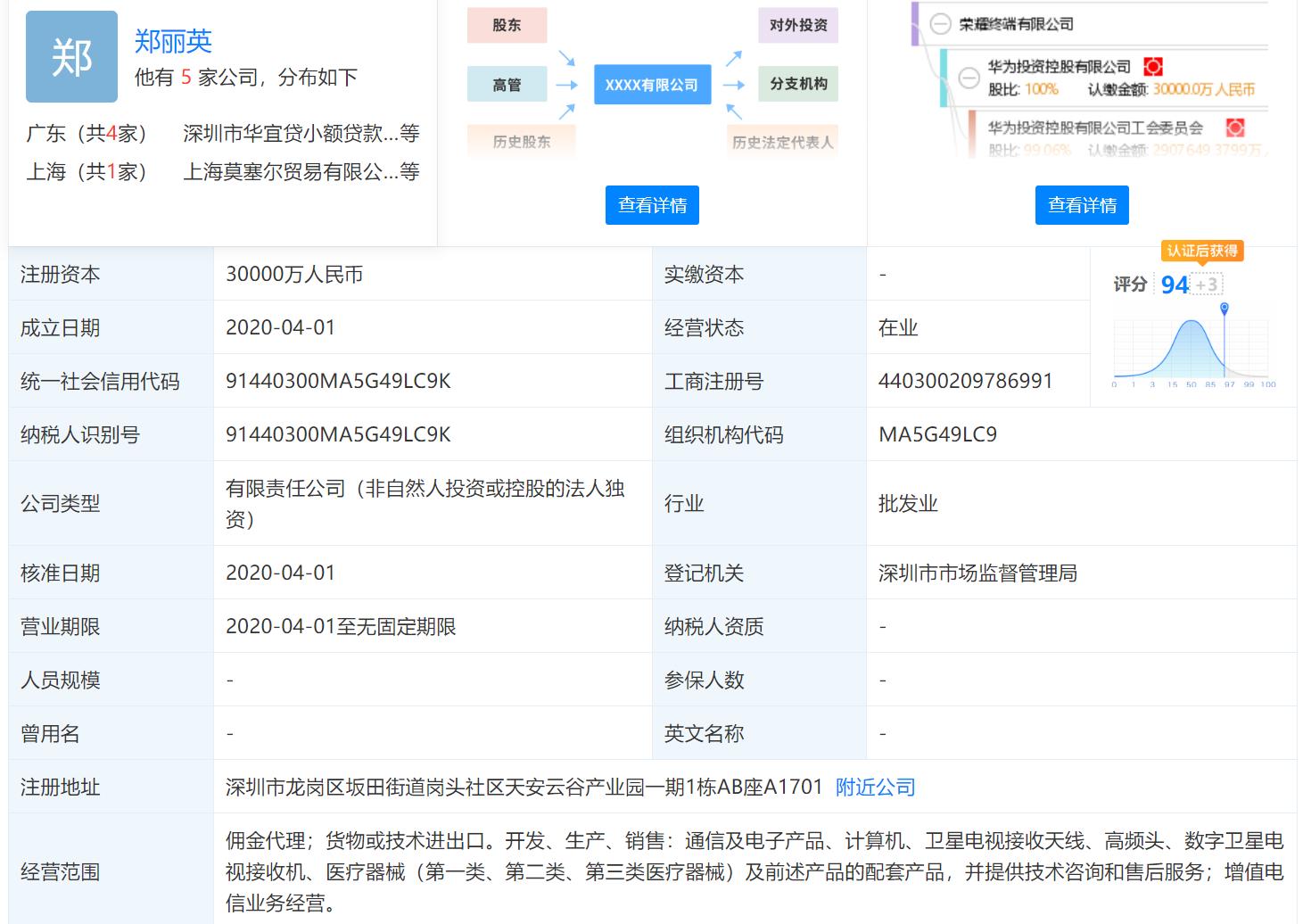Click the 核准日期 value 2020-04-01
This screenshot has width=1303, height=924.
280,573
